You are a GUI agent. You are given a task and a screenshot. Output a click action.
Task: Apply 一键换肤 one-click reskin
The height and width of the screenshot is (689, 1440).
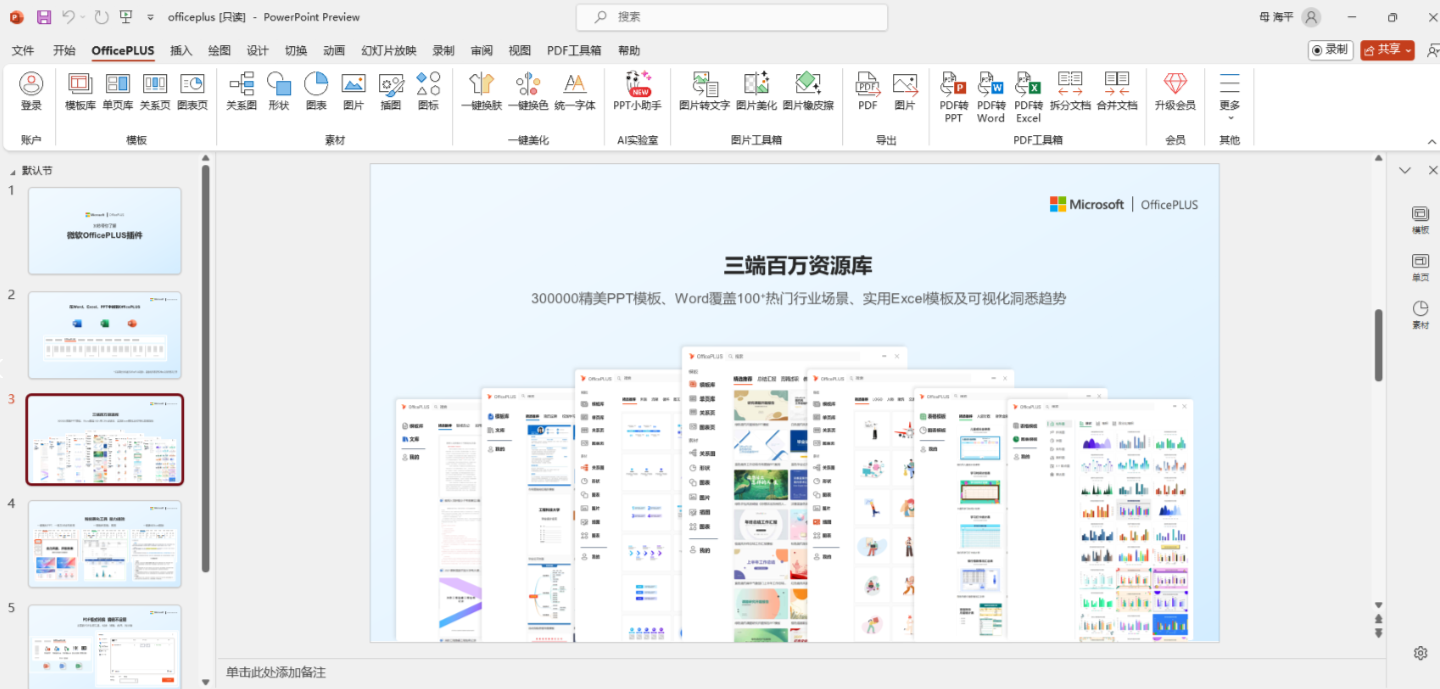pos(481,91)
